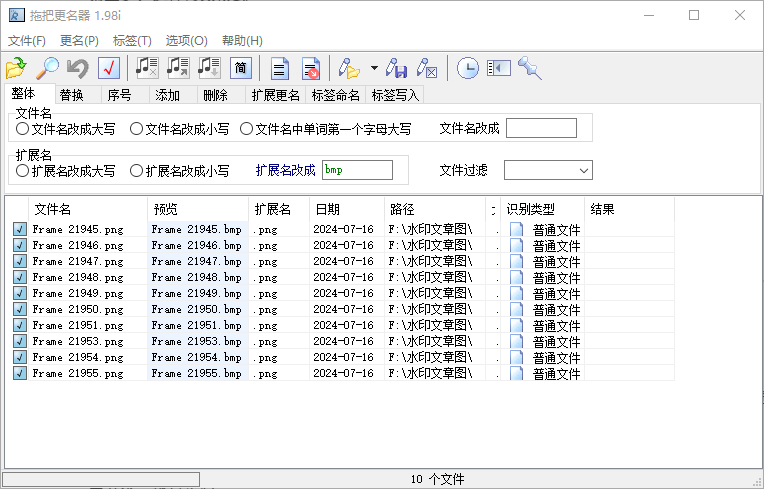Viewport: 764px width, 489px height.
Task: Open dropdown arrow beside the pencil folder icon
Action: pos(374,68)
